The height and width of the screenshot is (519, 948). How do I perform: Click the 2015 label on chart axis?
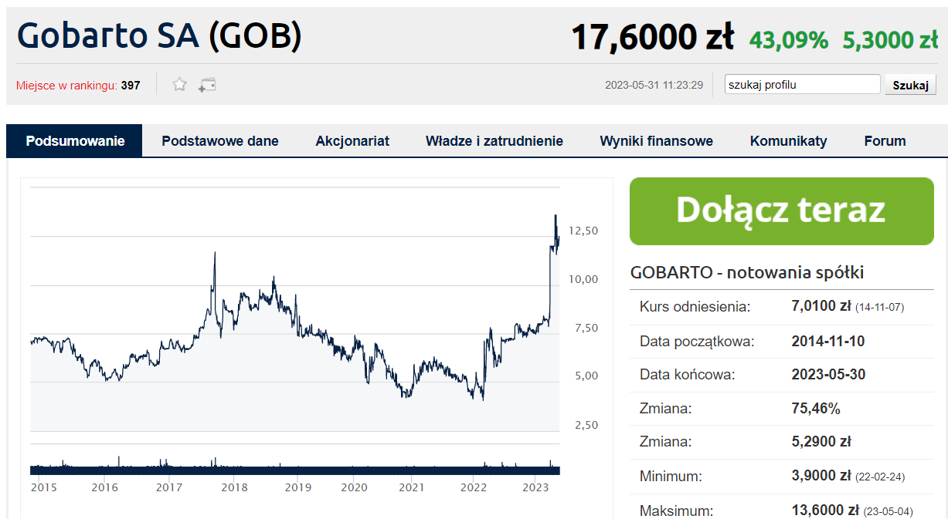pos(44,487)
